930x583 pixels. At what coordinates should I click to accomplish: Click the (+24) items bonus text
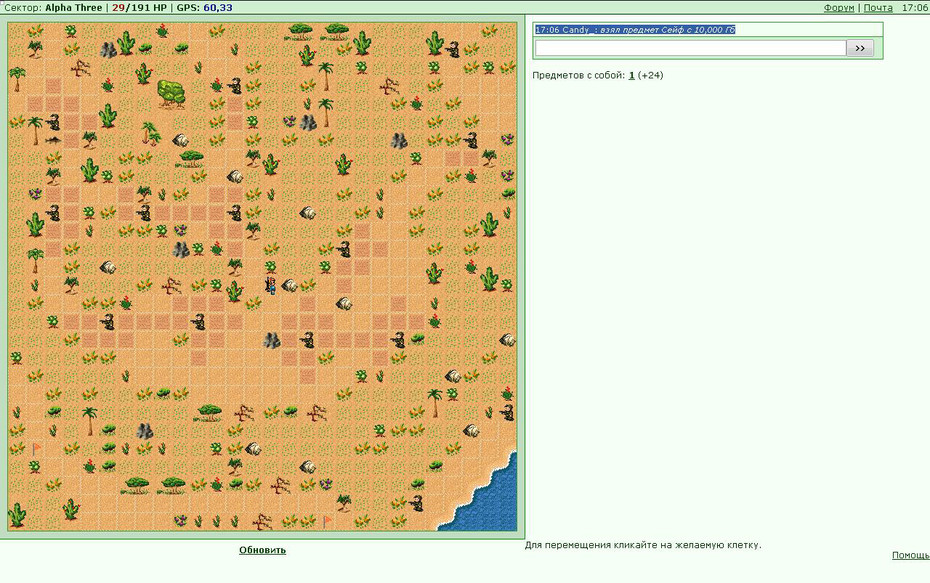point(651,75)
